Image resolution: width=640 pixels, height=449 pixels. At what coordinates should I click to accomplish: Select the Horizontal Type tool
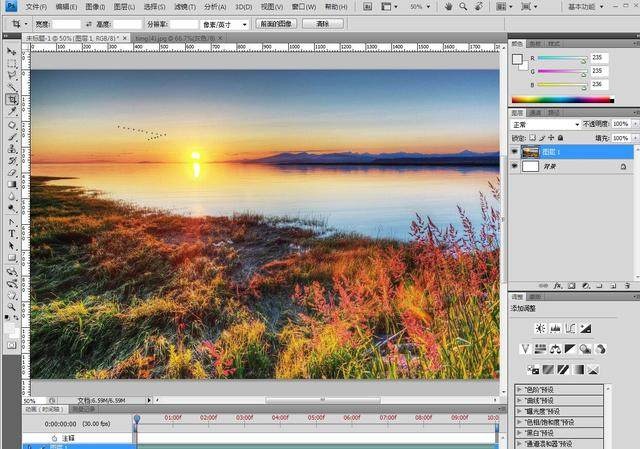point(12,233)
